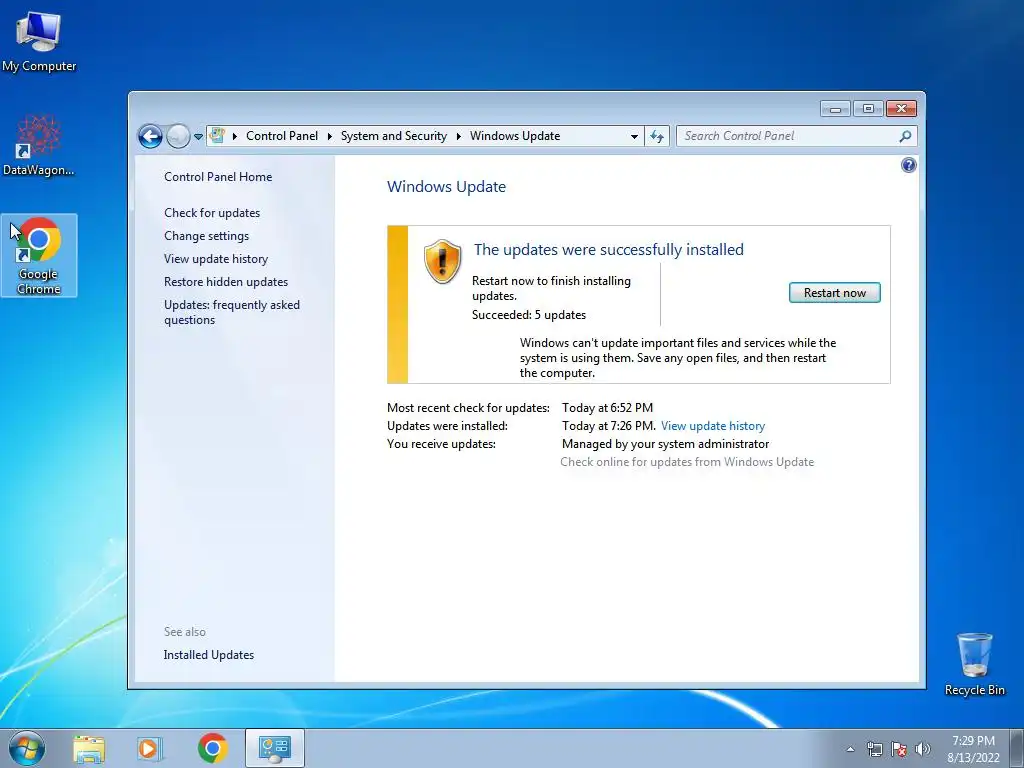Click 'The updates were successfully installed' heading
Screen dimensions: 1024x768
609,249
